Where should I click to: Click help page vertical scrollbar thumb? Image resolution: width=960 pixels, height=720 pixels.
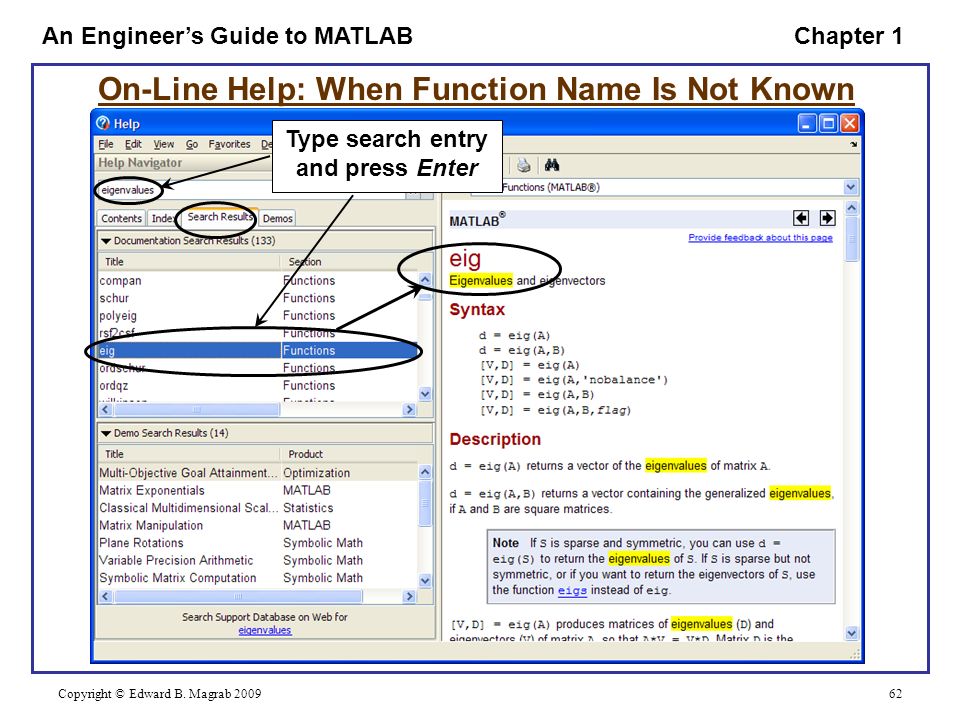[852, 239]
